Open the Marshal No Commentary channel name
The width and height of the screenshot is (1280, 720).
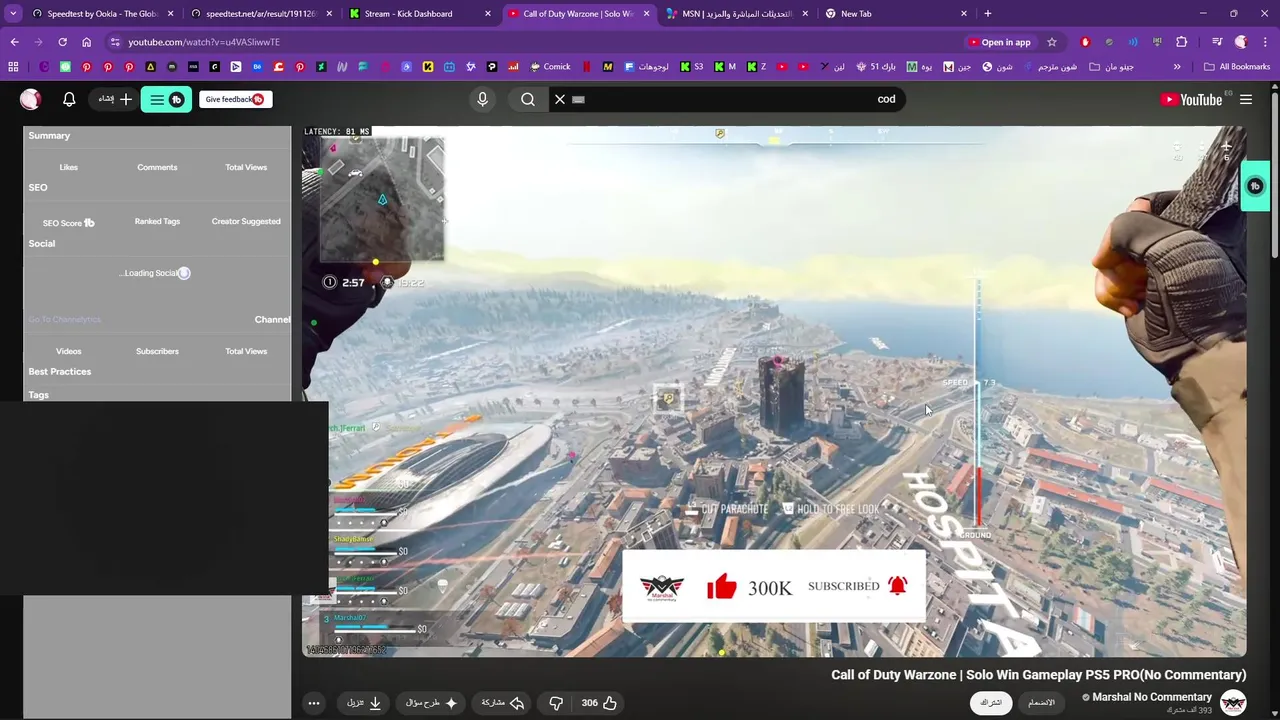(1152, 697)
